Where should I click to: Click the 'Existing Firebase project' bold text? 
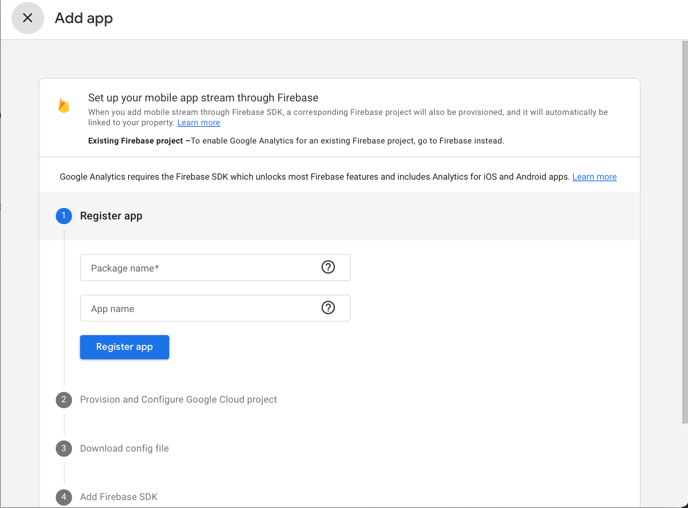pos(136,141)
